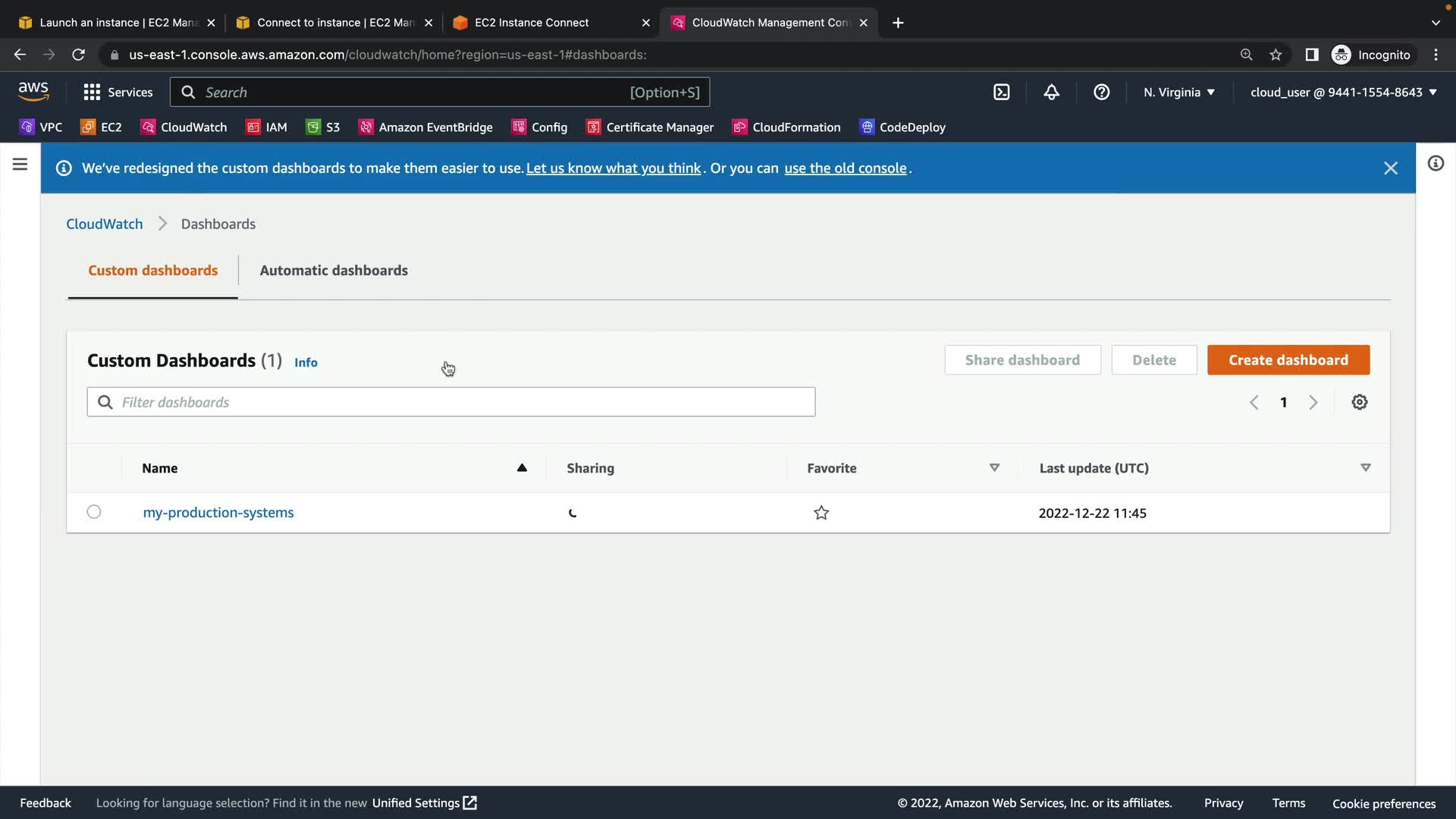This screenshot has width=1456, height=819.
Task: Click the Create dashboard button
Action: point(1288,360)
